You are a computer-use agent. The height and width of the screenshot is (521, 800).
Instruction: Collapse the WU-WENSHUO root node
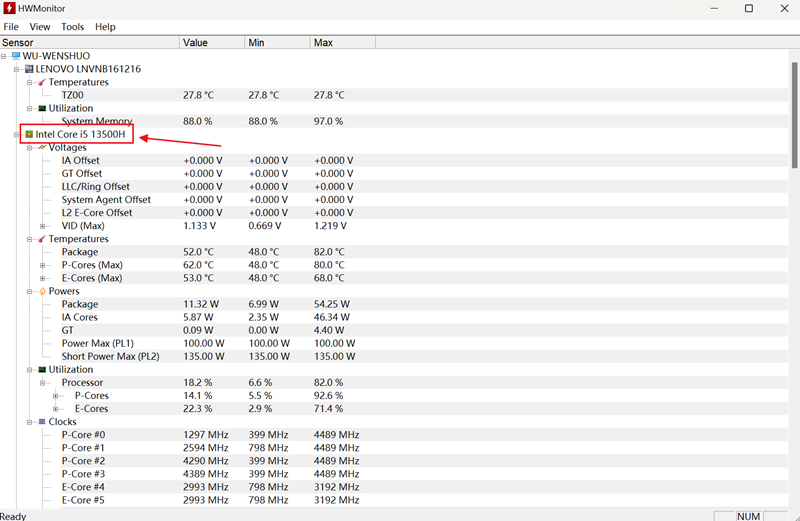tap(4, 56)
